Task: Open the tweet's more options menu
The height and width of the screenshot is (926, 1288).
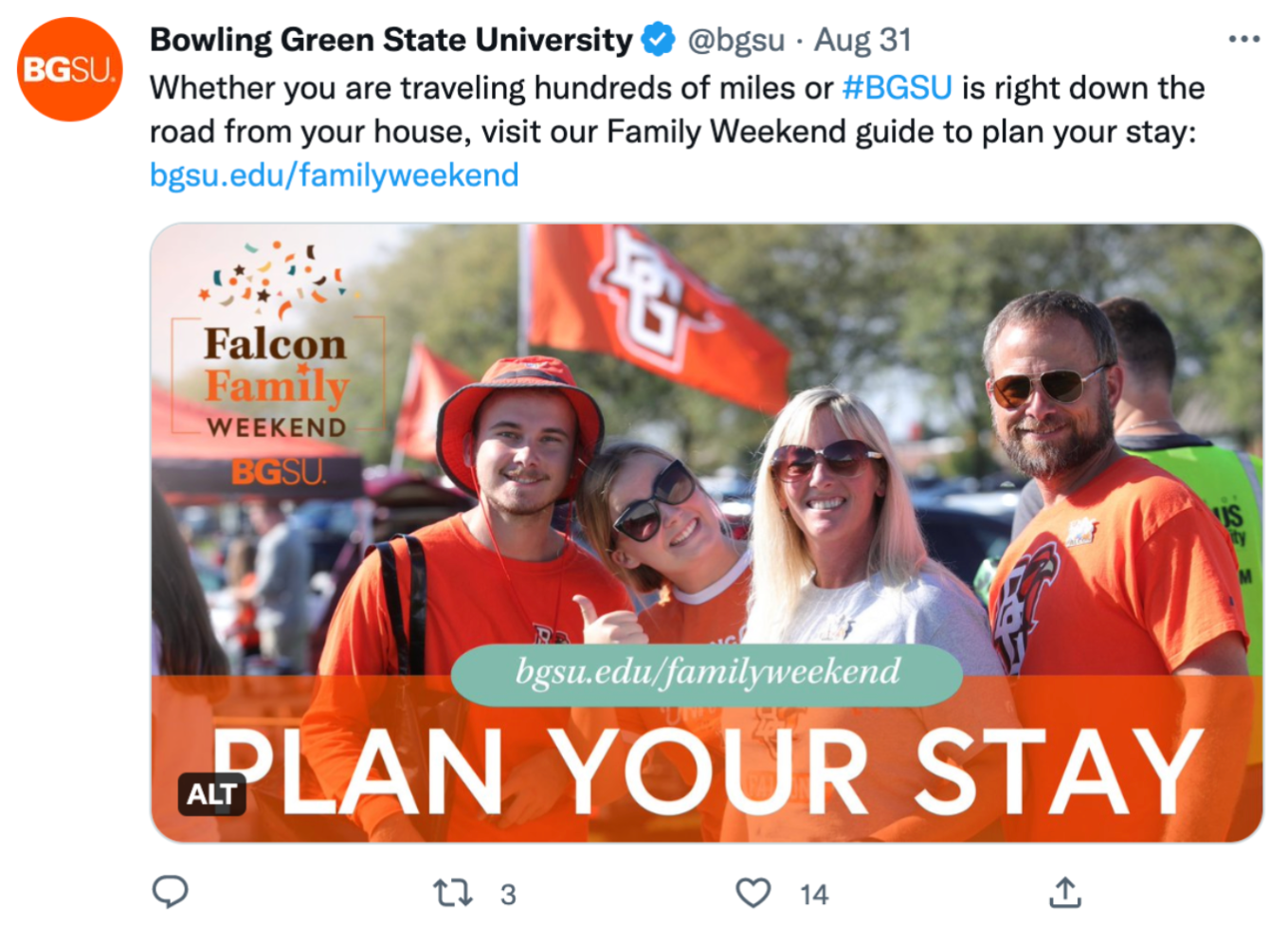Action: point(1243,39)
